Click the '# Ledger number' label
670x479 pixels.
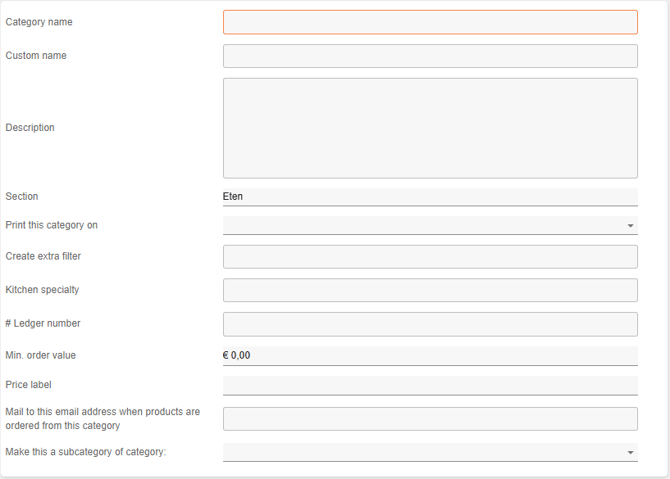pyautogui.click(x=43, y=324)
